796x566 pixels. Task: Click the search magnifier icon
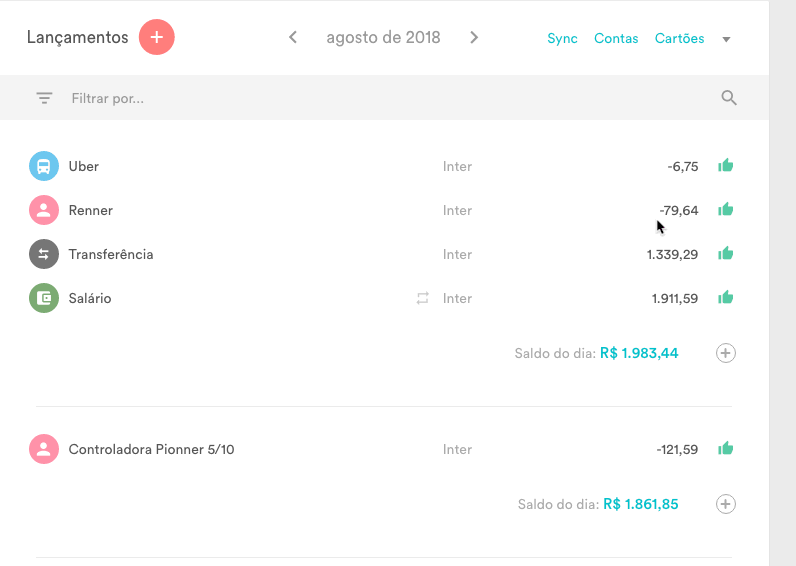(x=728, y=97)
